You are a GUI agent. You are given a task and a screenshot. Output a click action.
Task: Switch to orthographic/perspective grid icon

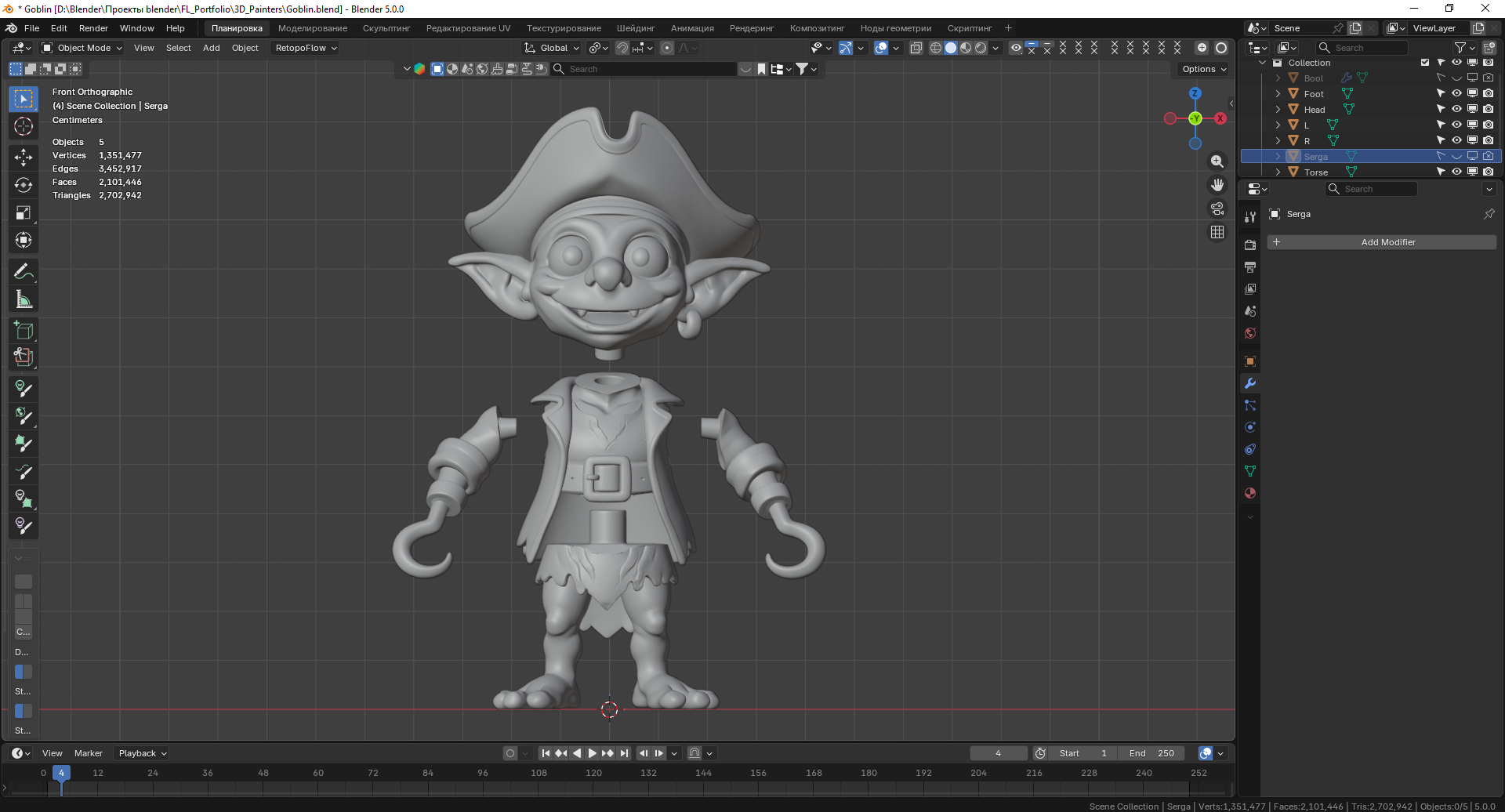1217,232
